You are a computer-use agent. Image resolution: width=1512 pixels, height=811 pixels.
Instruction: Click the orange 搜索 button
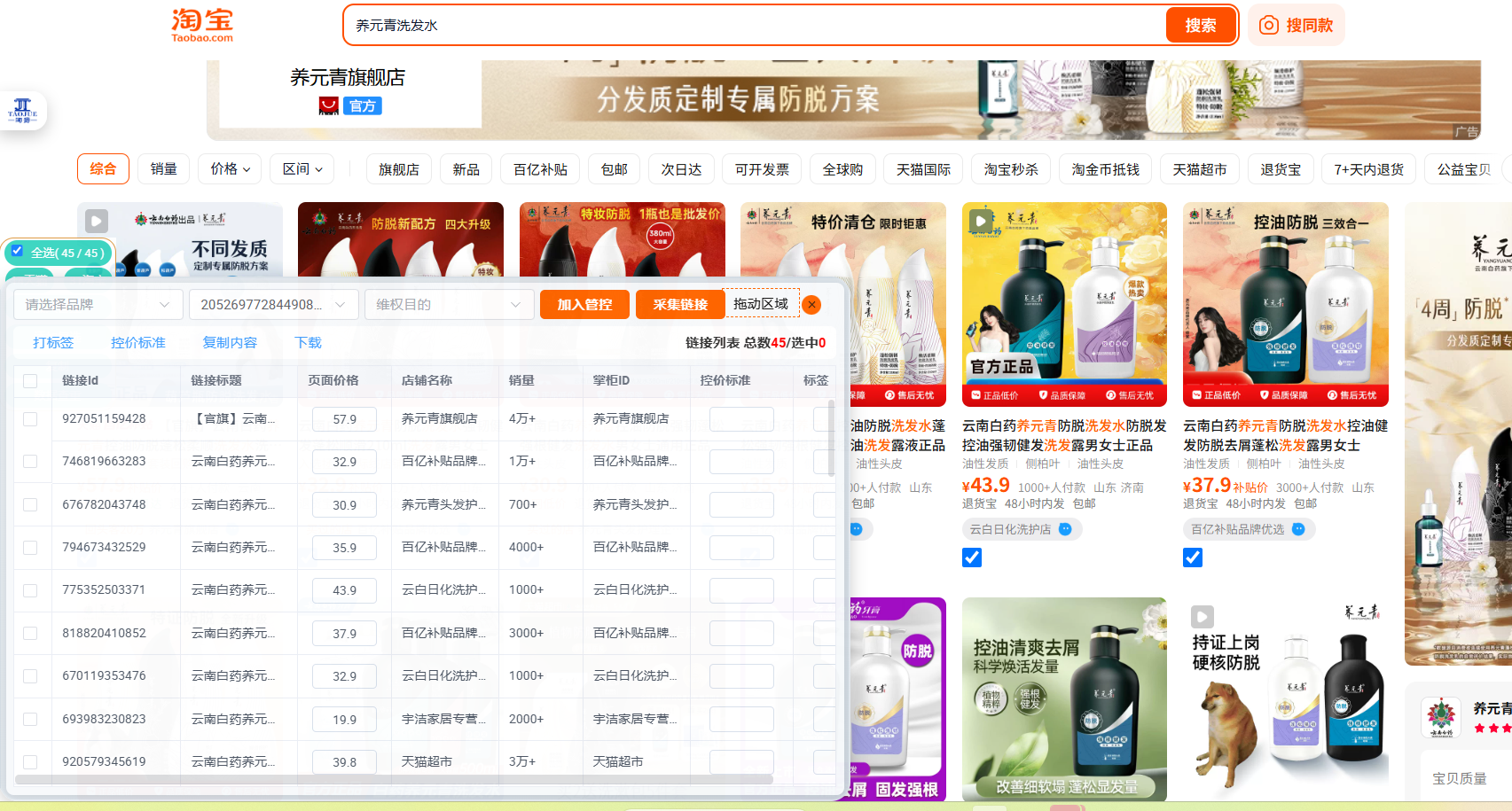[x=1201, y=25]
